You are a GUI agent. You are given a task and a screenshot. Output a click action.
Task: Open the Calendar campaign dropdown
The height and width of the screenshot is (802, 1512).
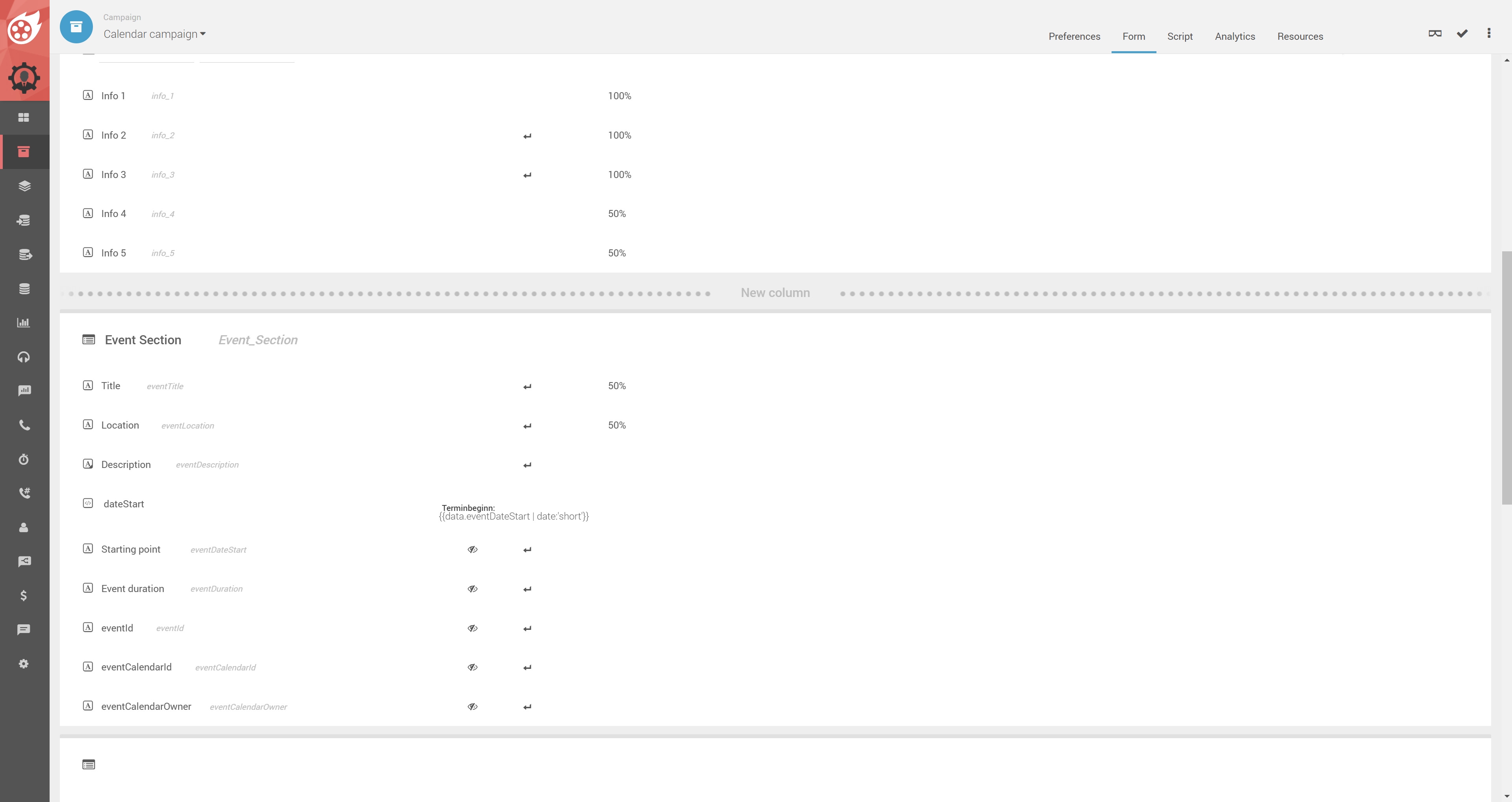pyautogui.click(x=154, y=34)
